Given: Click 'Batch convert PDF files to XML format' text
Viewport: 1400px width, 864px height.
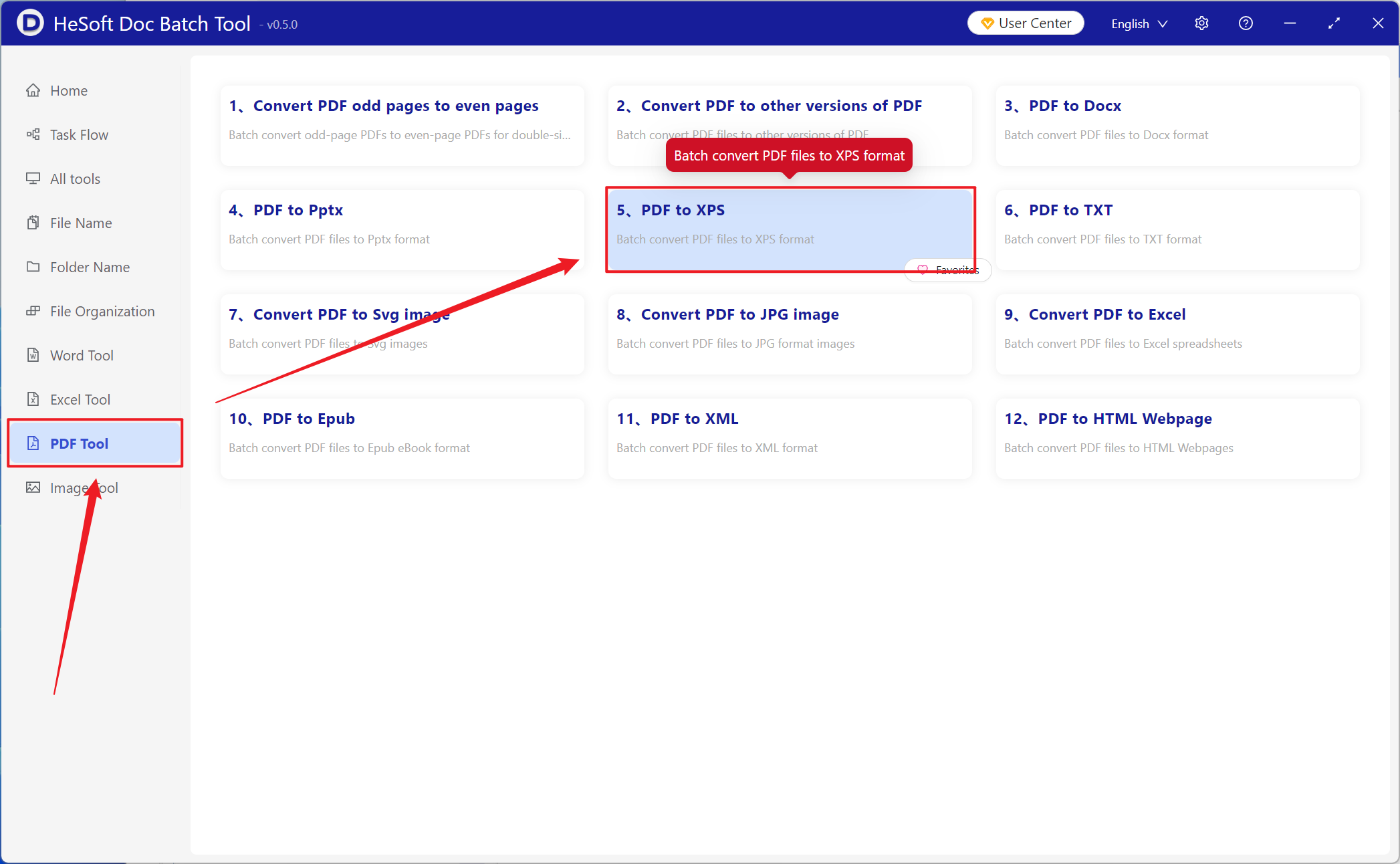Looking at the screenshot, I should pos(717,447).
